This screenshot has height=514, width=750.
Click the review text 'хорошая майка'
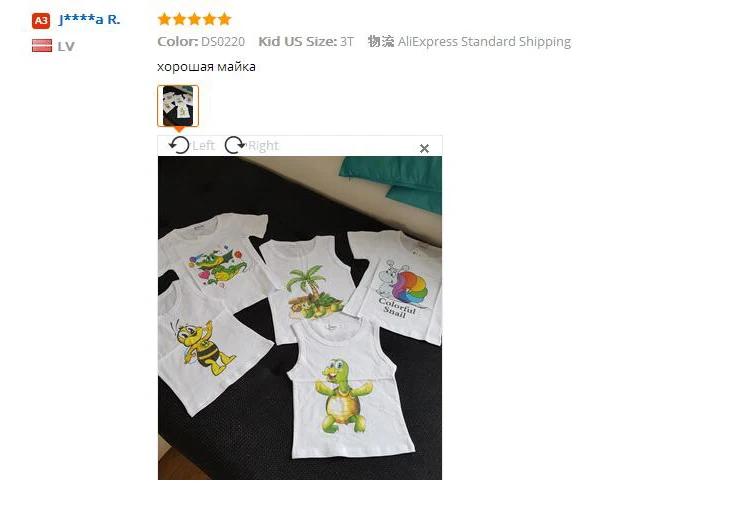click(x=206, y=67)
